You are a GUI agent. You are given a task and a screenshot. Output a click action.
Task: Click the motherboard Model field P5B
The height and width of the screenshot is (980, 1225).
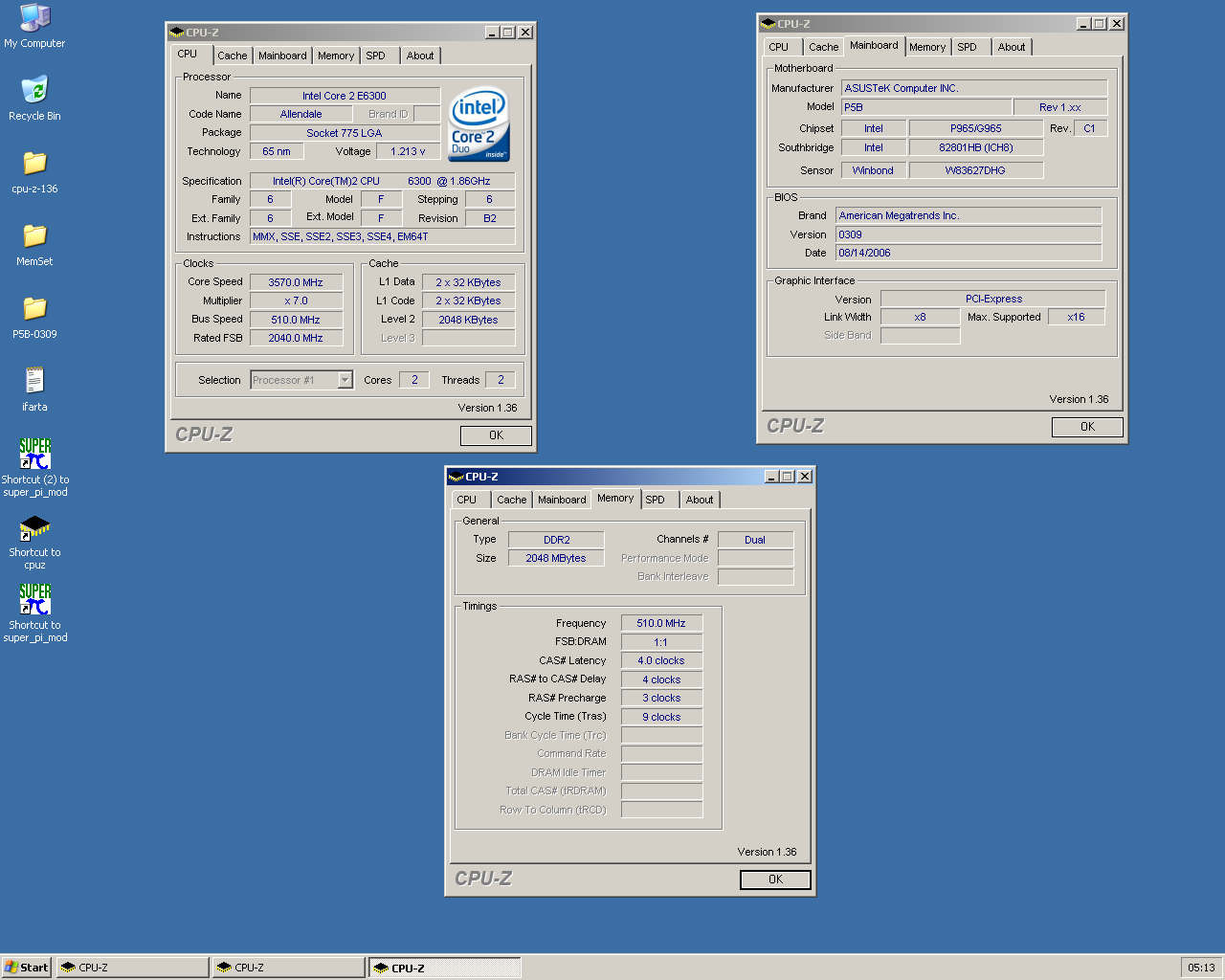click(926, 107)
